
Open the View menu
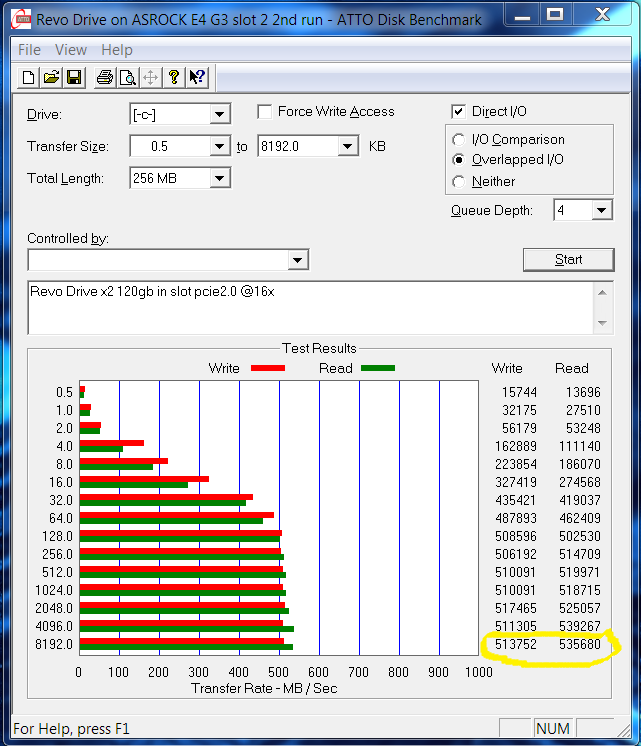click(x=71, y=49)
